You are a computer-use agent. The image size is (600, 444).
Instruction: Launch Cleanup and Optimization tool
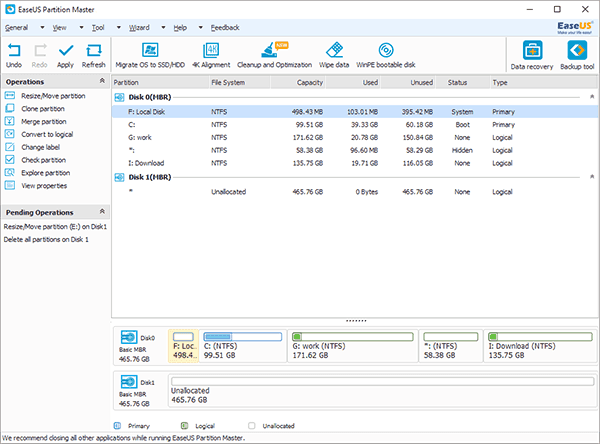(274, 50)
